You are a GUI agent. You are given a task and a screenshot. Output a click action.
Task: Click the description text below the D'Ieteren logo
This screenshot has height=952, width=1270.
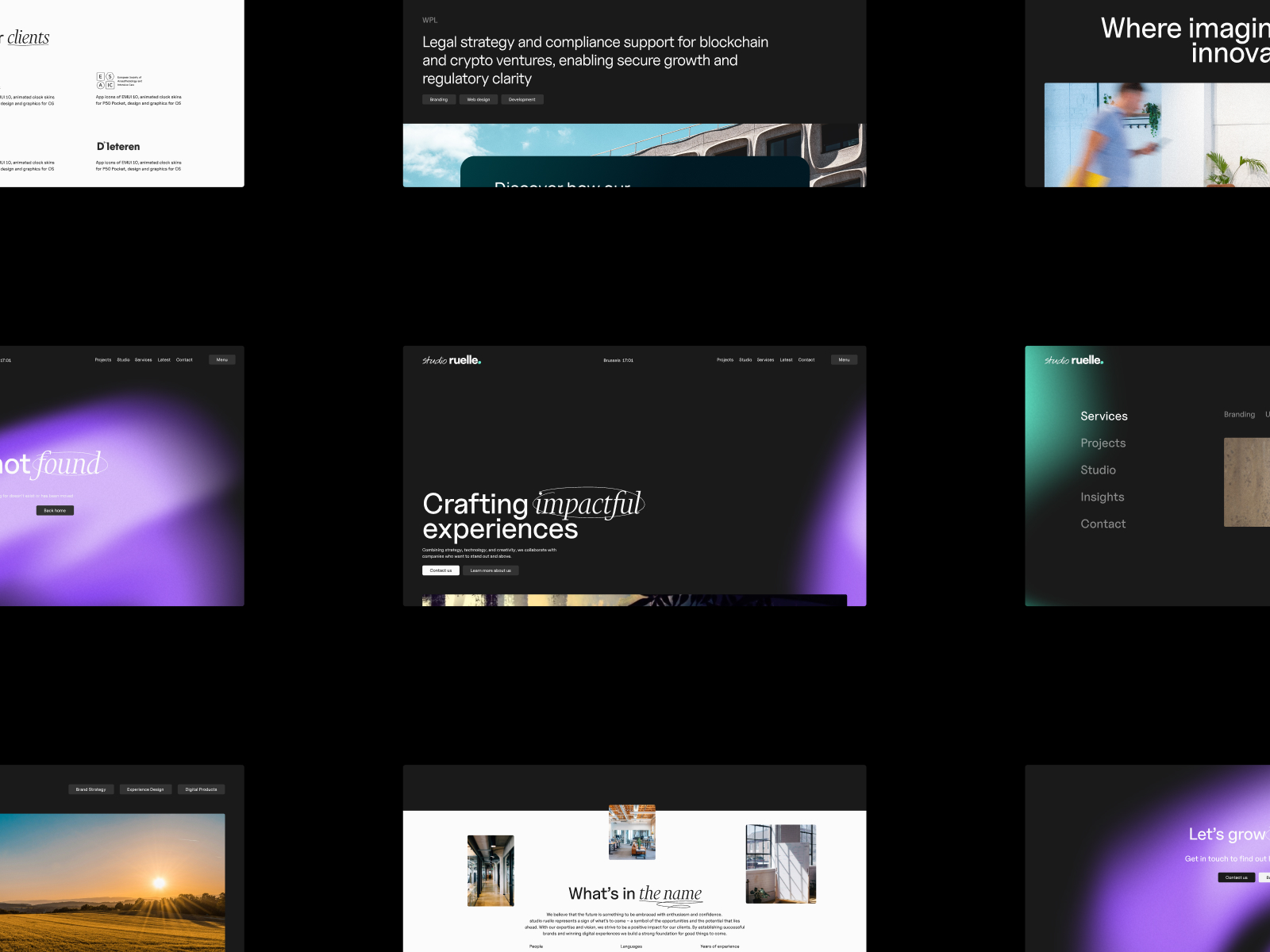(139, 166)
